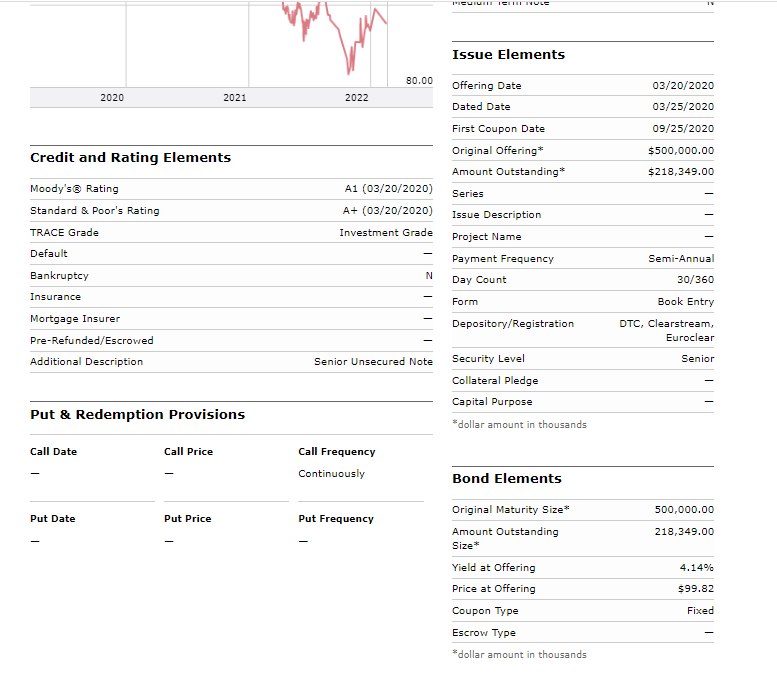The width and height of the screenshot is (777, 692).
Task: Select the Price at Offering value $99.82
Action: point(696,589)
